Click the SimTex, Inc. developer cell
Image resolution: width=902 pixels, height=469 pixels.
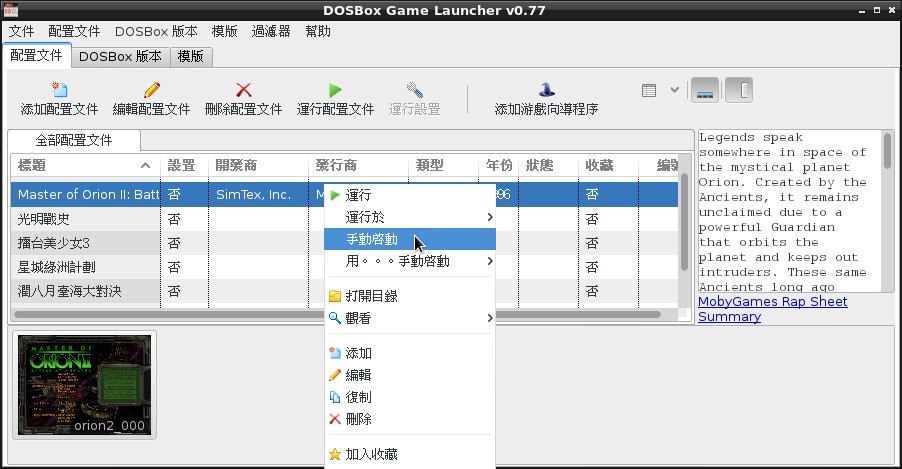(x=258, y=195)
